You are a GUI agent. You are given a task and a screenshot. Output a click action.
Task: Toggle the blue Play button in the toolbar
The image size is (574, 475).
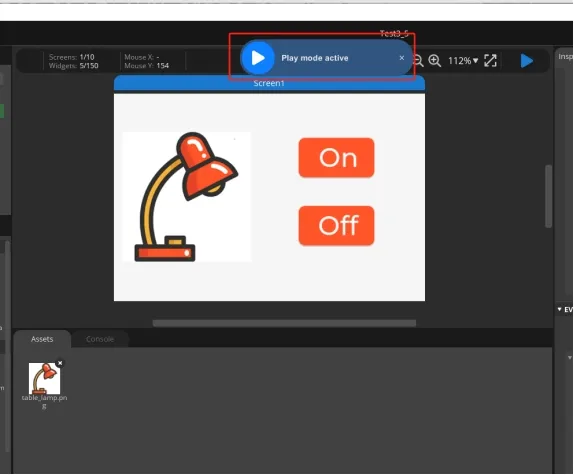[x=526, y=61]
